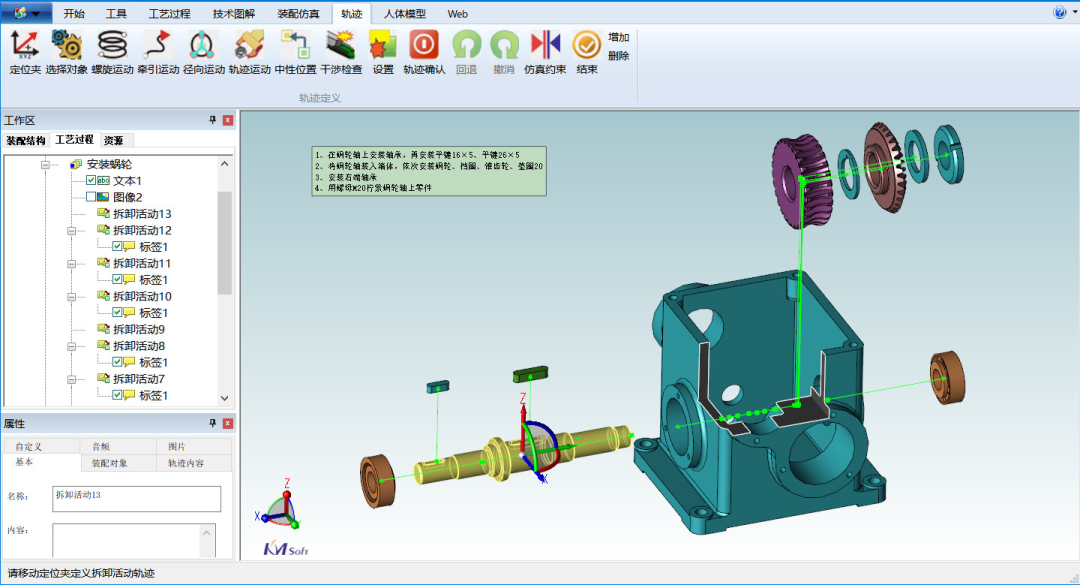
Task: Check the 图像2 checkbox
Action: tap(91, 197)
